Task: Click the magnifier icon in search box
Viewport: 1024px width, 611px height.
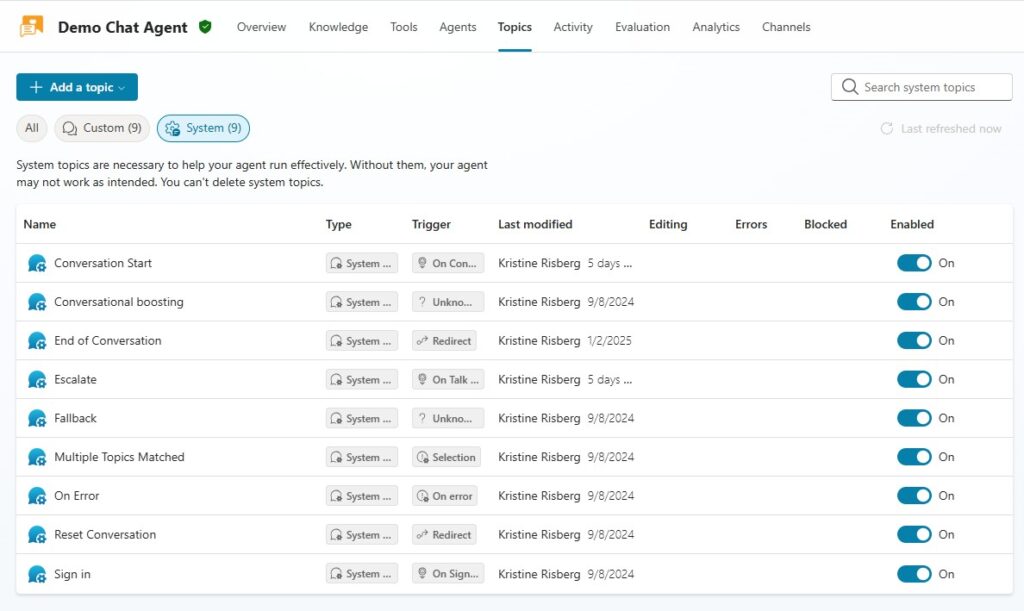Action: click(850, 87)
